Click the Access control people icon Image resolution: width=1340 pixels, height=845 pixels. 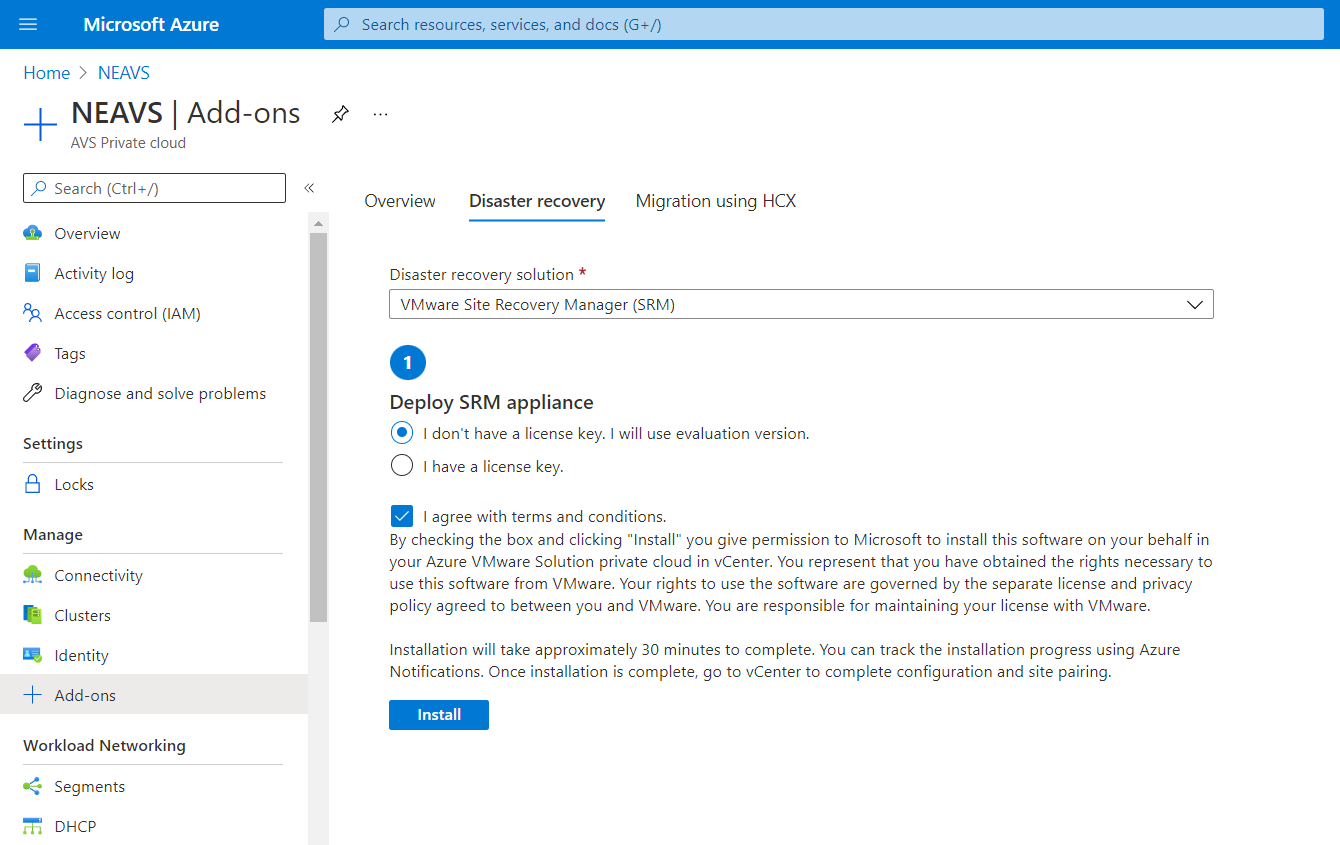click(33, 313)
